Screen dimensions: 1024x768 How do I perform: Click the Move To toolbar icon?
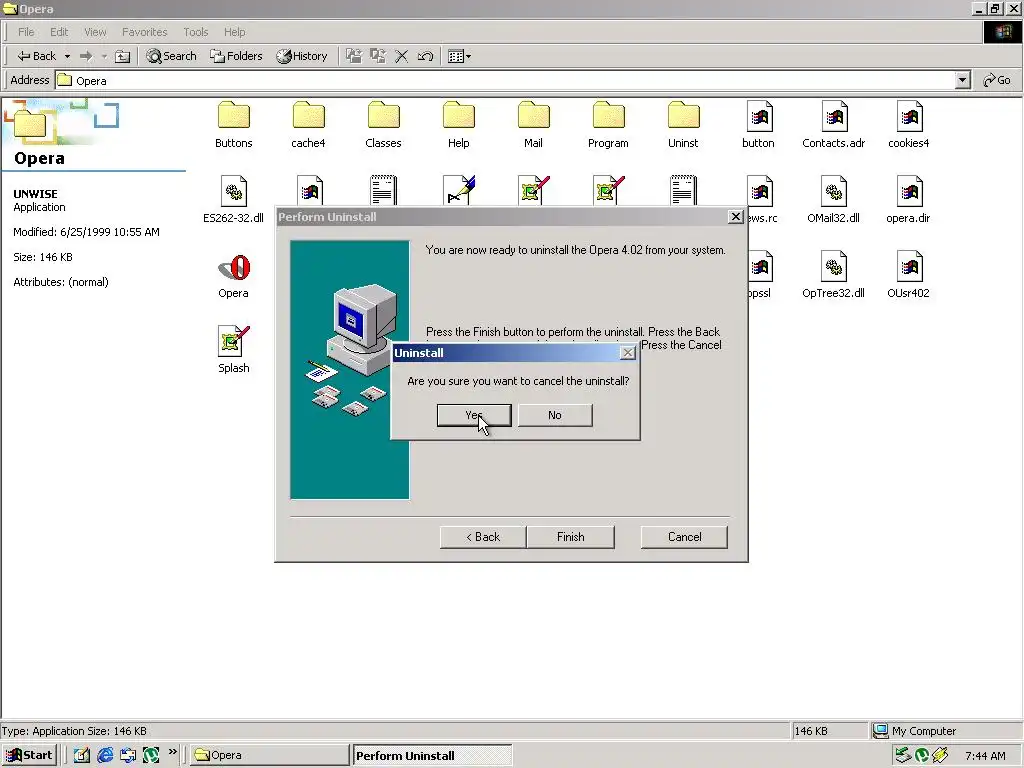[354, 56]
